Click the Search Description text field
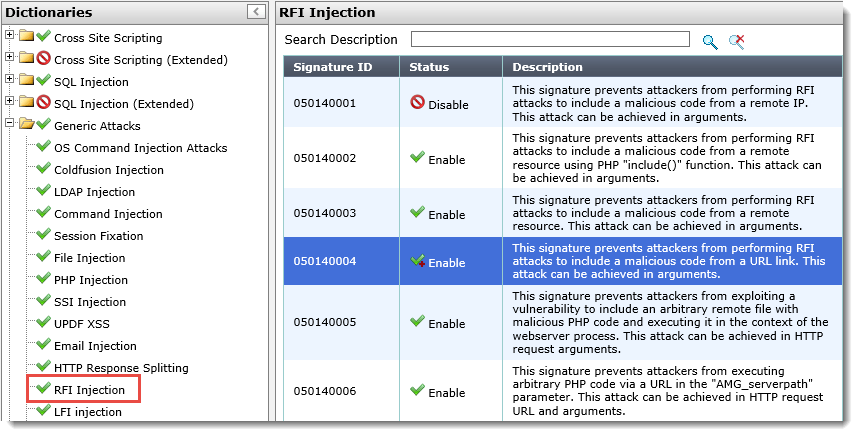Viewport: 858px width, 436px height. (x=550, y=40)
